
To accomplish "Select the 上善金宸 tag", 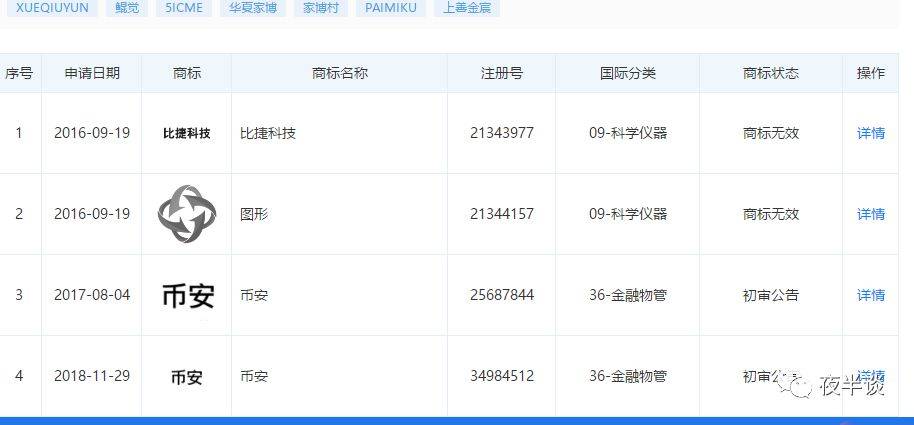I will 467,7.
